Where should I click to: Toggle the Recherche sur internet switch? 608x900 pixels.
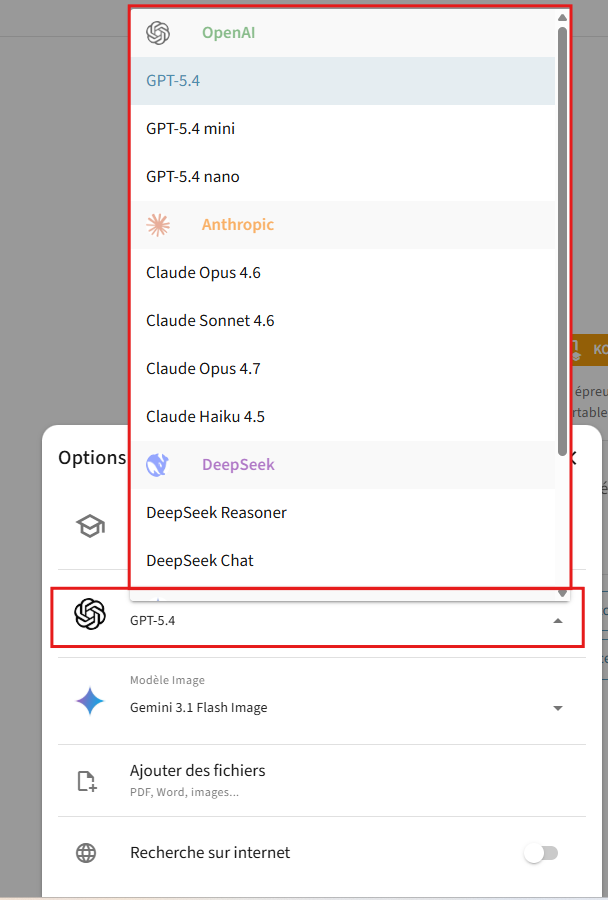[x=541, y=853]
